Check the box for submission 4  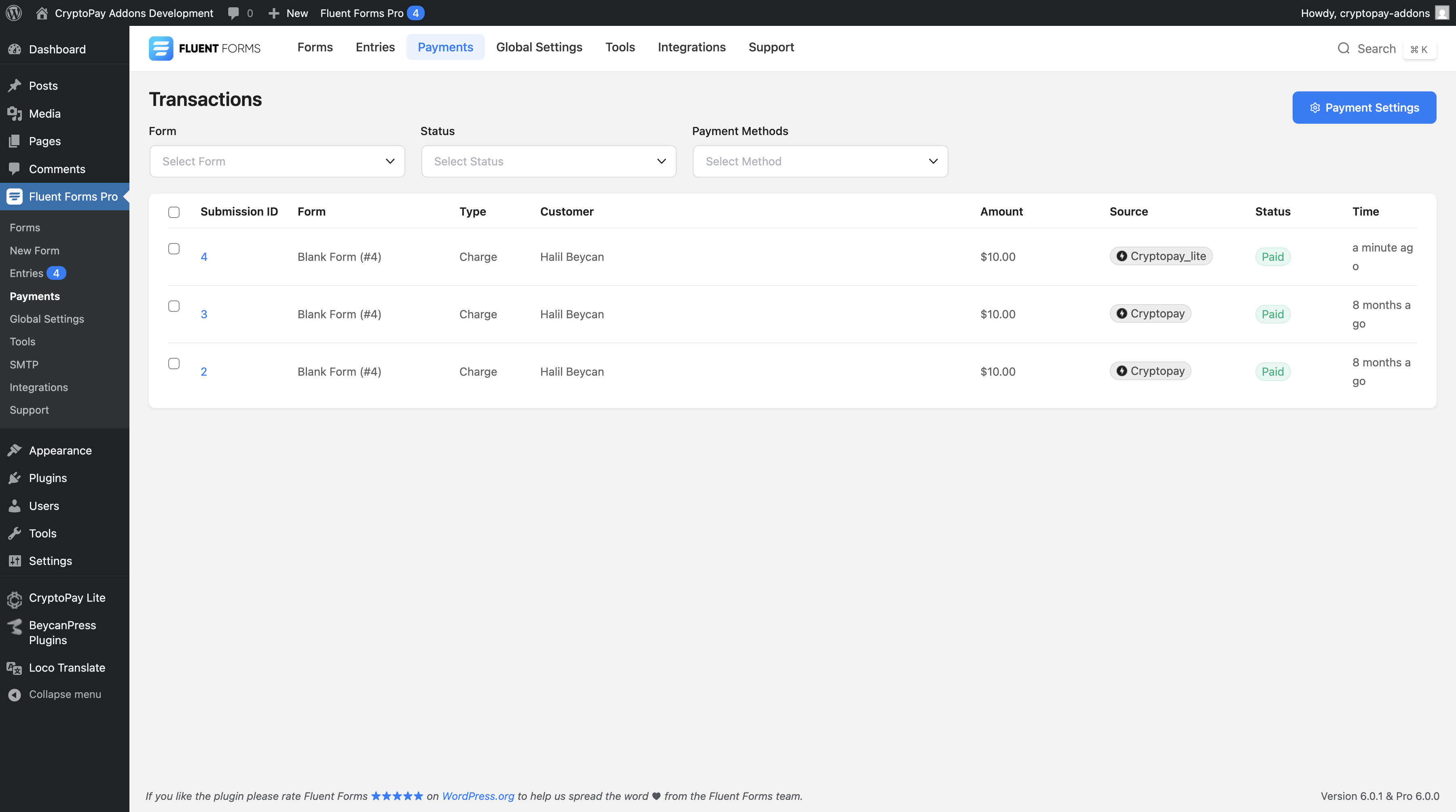(x=174, y=249)
